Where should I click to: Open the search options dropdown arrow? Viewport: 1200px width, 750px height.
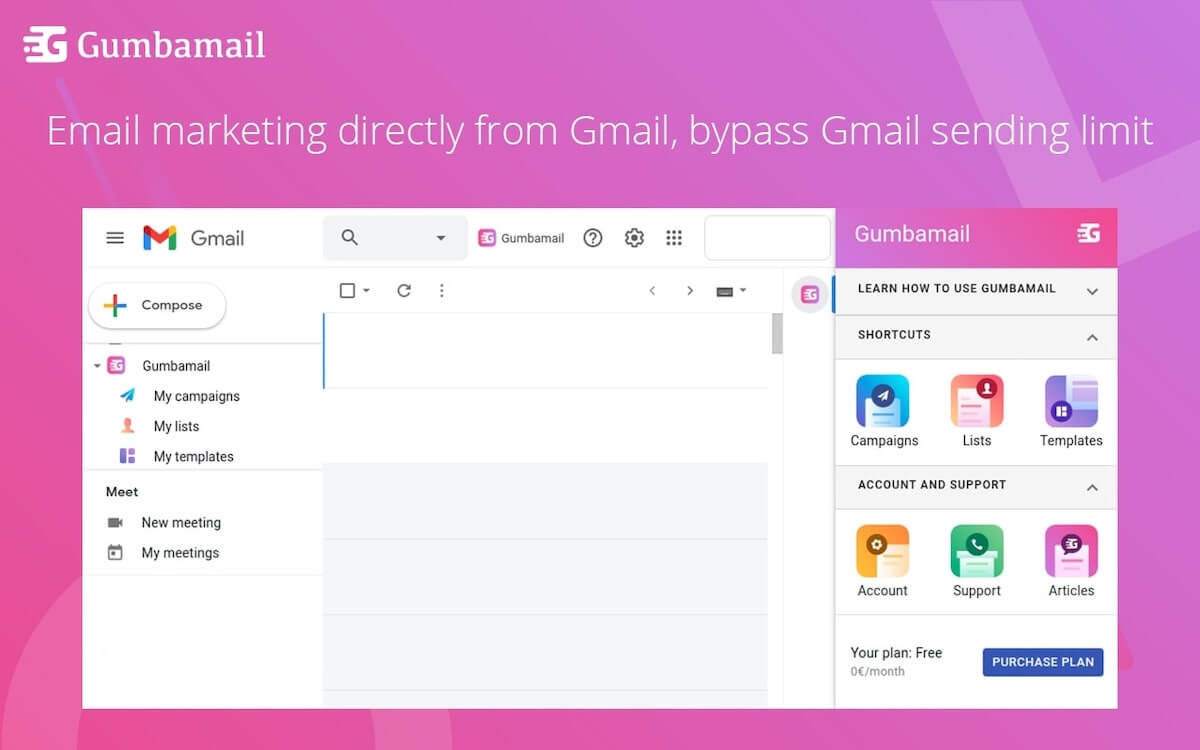point(440,238)
